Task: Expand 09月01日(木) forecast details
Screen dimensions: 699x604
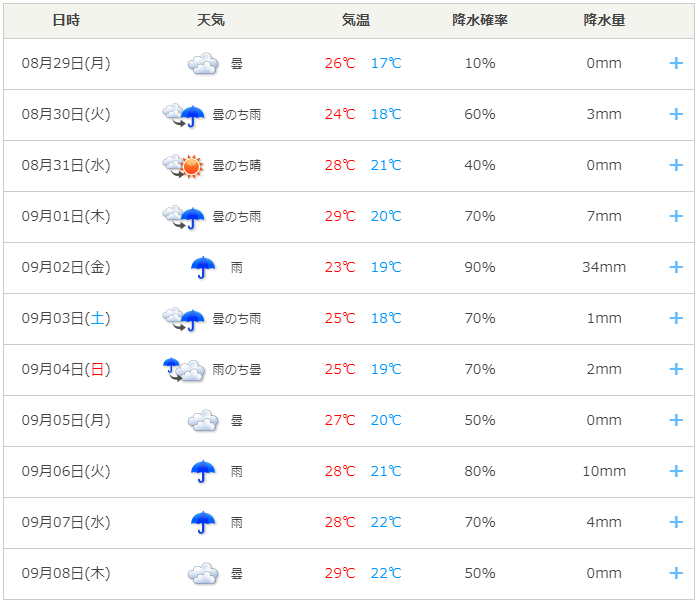Action: click(676, 216)
